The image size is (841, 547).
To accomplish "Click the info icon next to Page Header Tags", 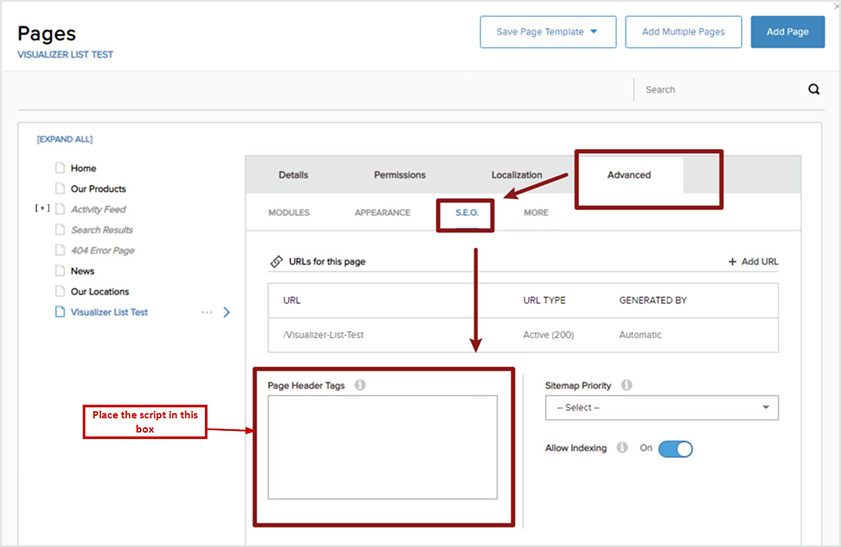I will click(x=360, y=385).
